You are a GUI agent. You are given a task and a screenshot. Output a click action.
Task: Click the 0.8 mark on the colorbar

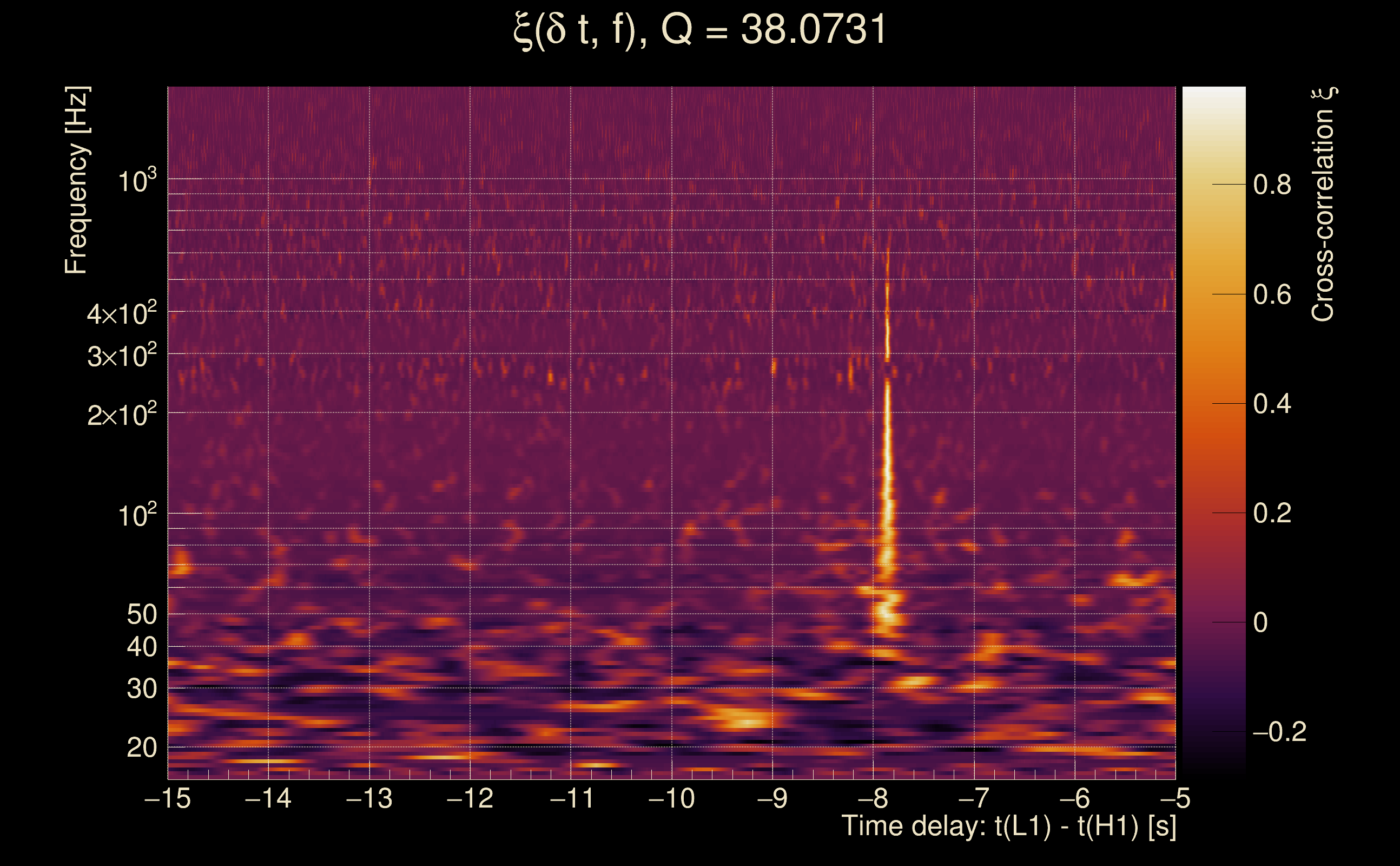click(1272, 185)
